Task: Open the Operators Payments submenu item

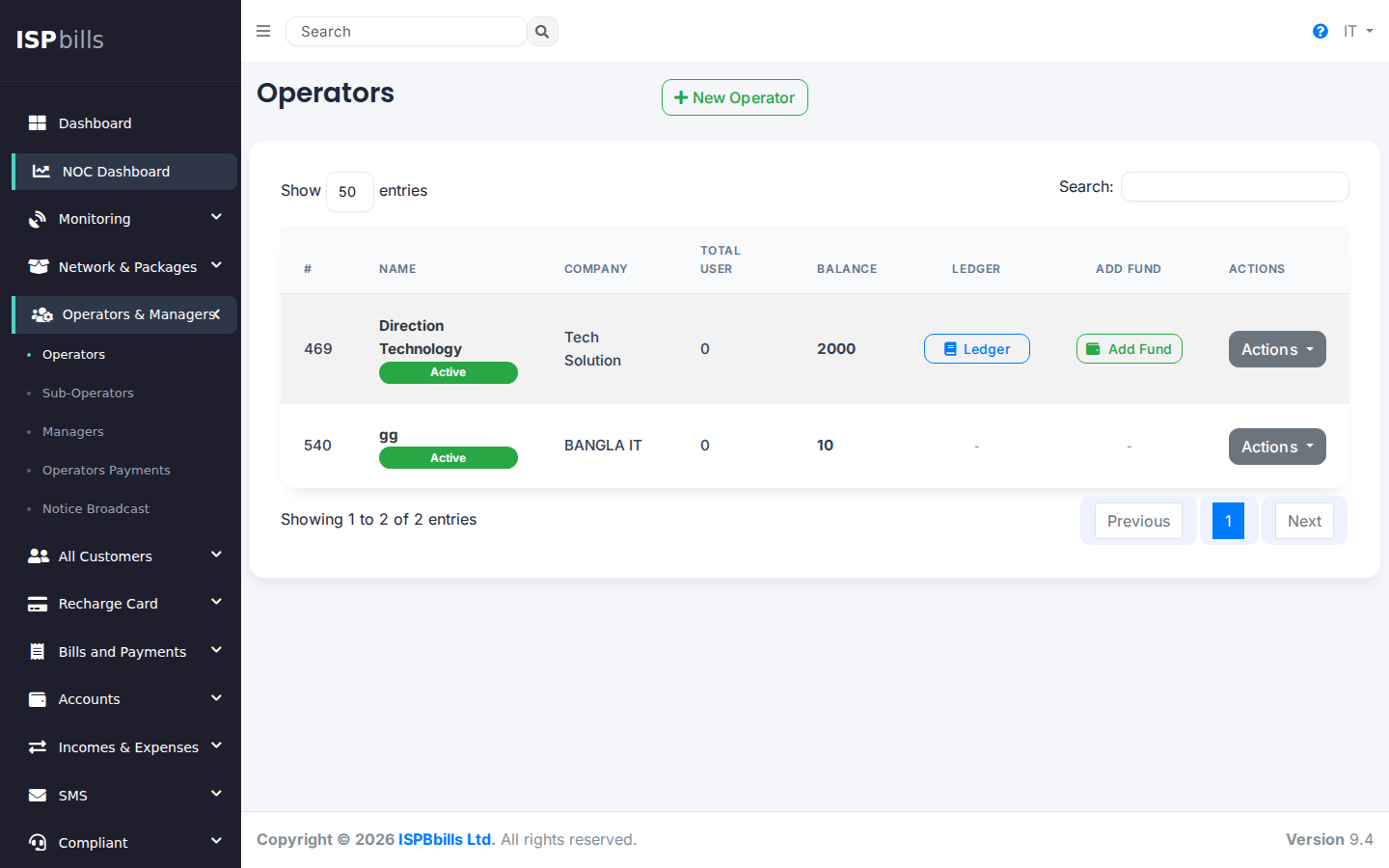Action: [x=106, y=470]
